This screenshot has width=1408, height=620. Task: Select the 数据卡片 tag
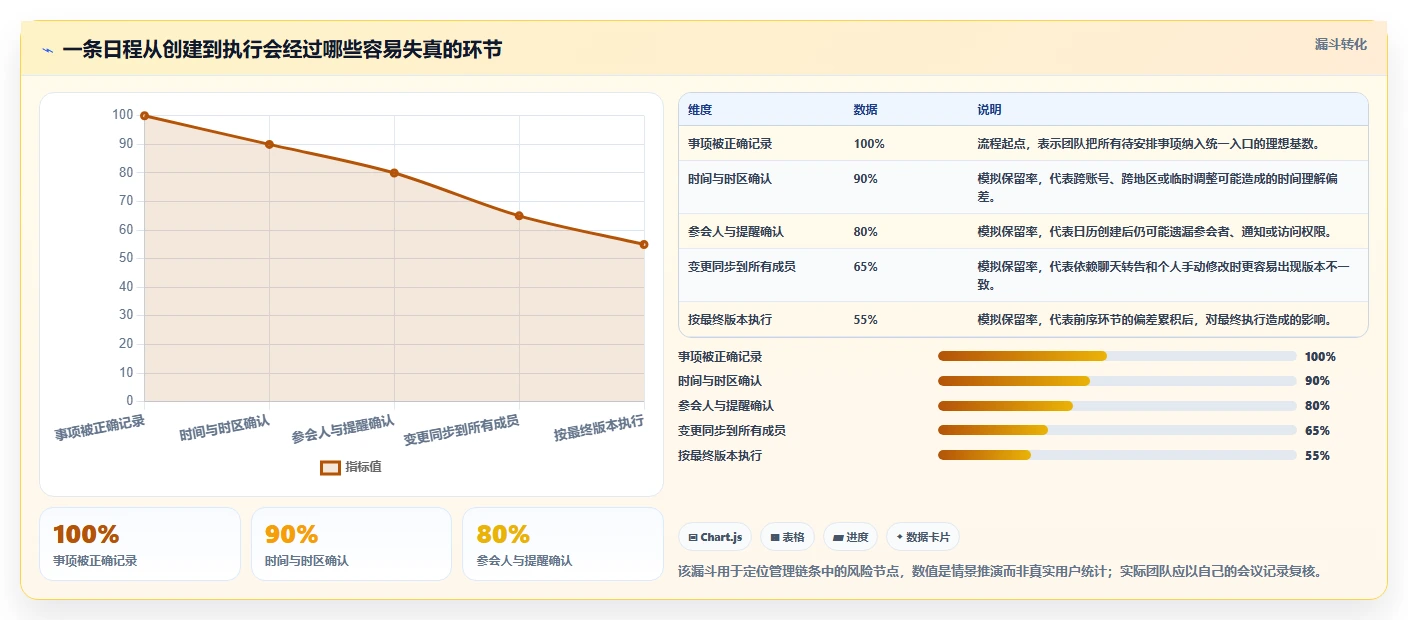tap(923, 537)
